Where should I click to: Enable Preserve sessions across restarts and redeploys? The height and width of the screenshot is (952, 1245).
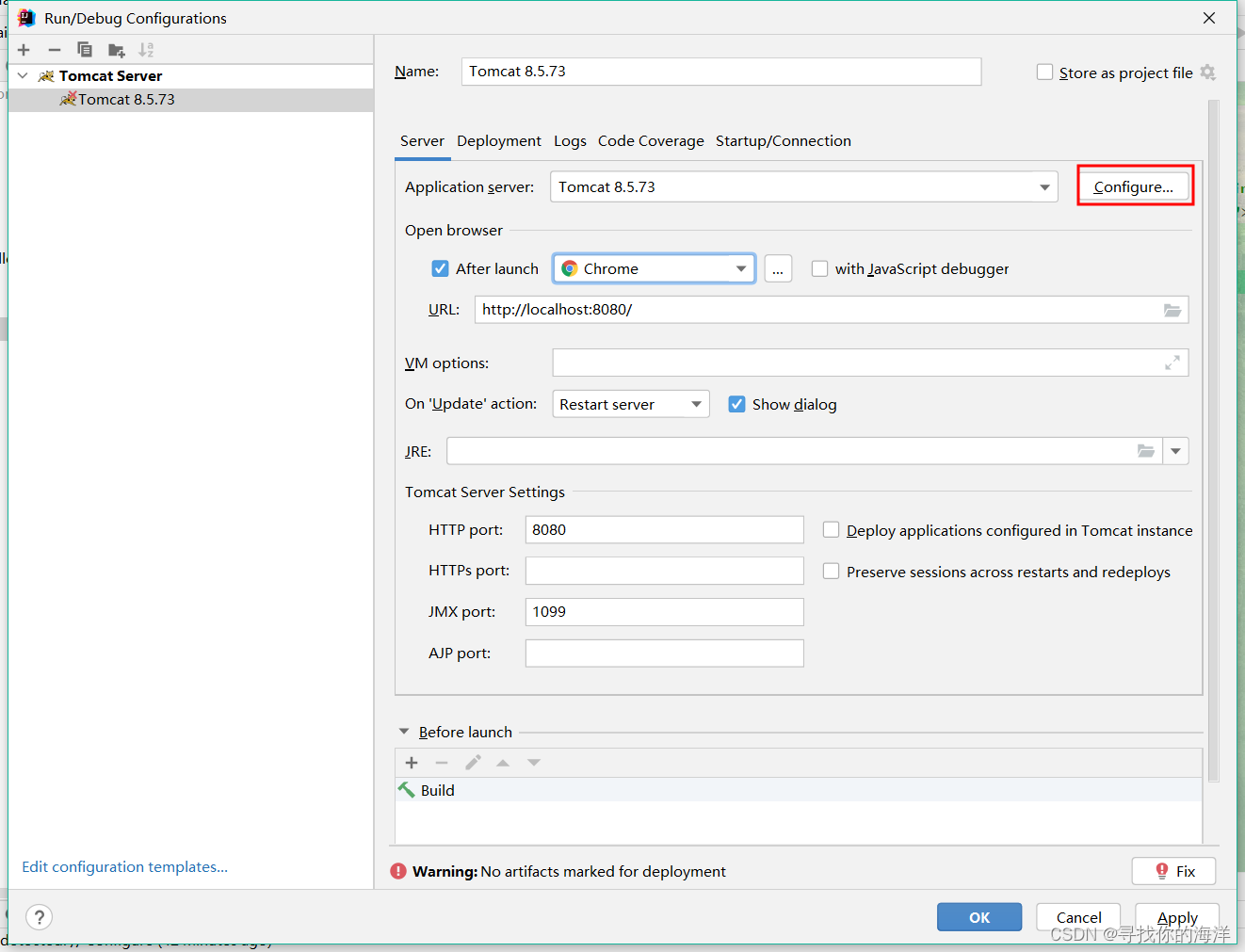pos(831,572)
